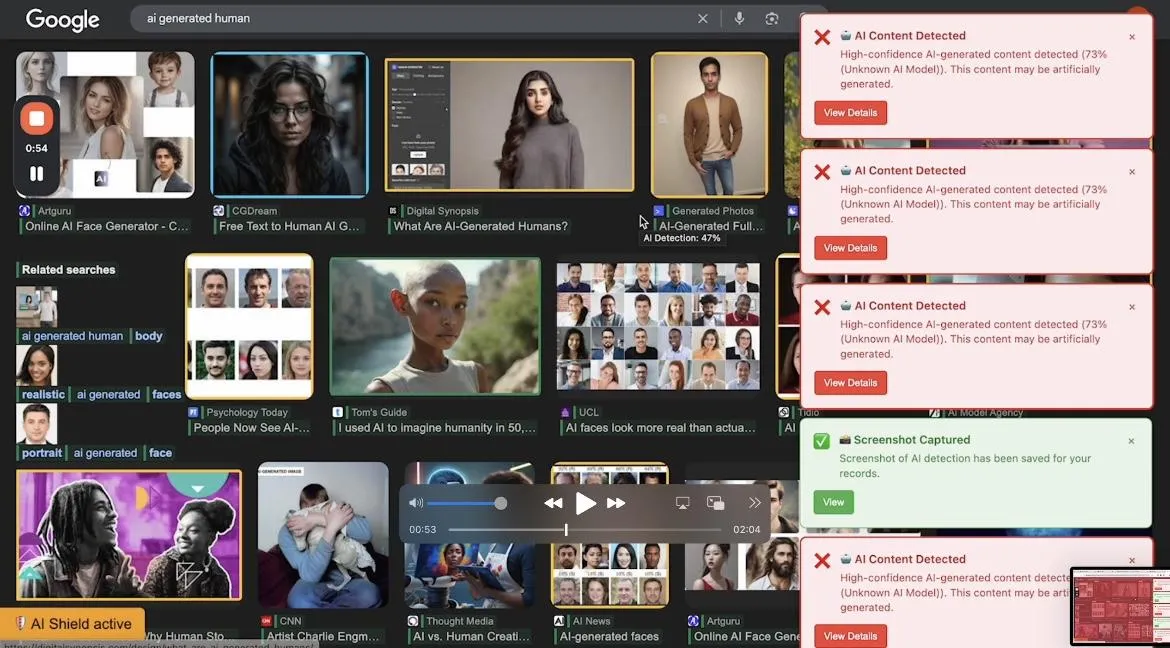Screen dimensions: 1170x648
Task: Click the Generated Photos source favicon
Action: [659, 211]
